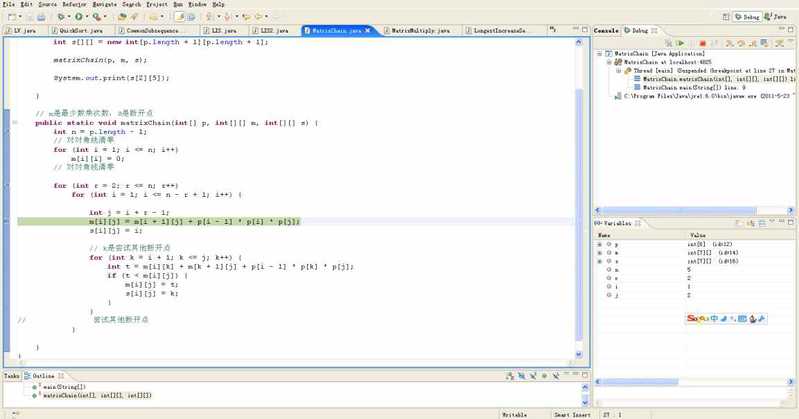Switch to the Java perspective
This screenshot has width=799, height=419.
[777, 17]
